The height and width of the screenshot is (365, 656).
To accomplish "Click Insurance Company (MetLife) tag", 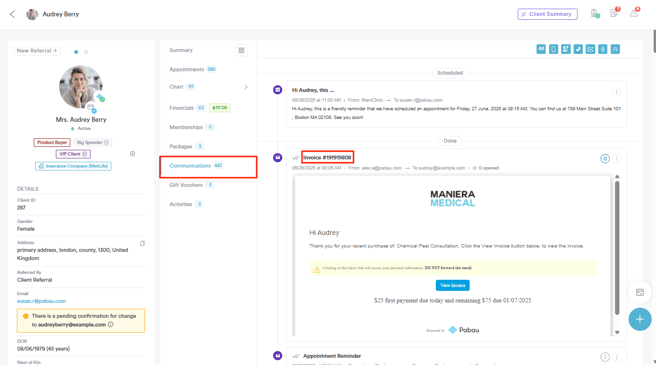I will (73, 166).
